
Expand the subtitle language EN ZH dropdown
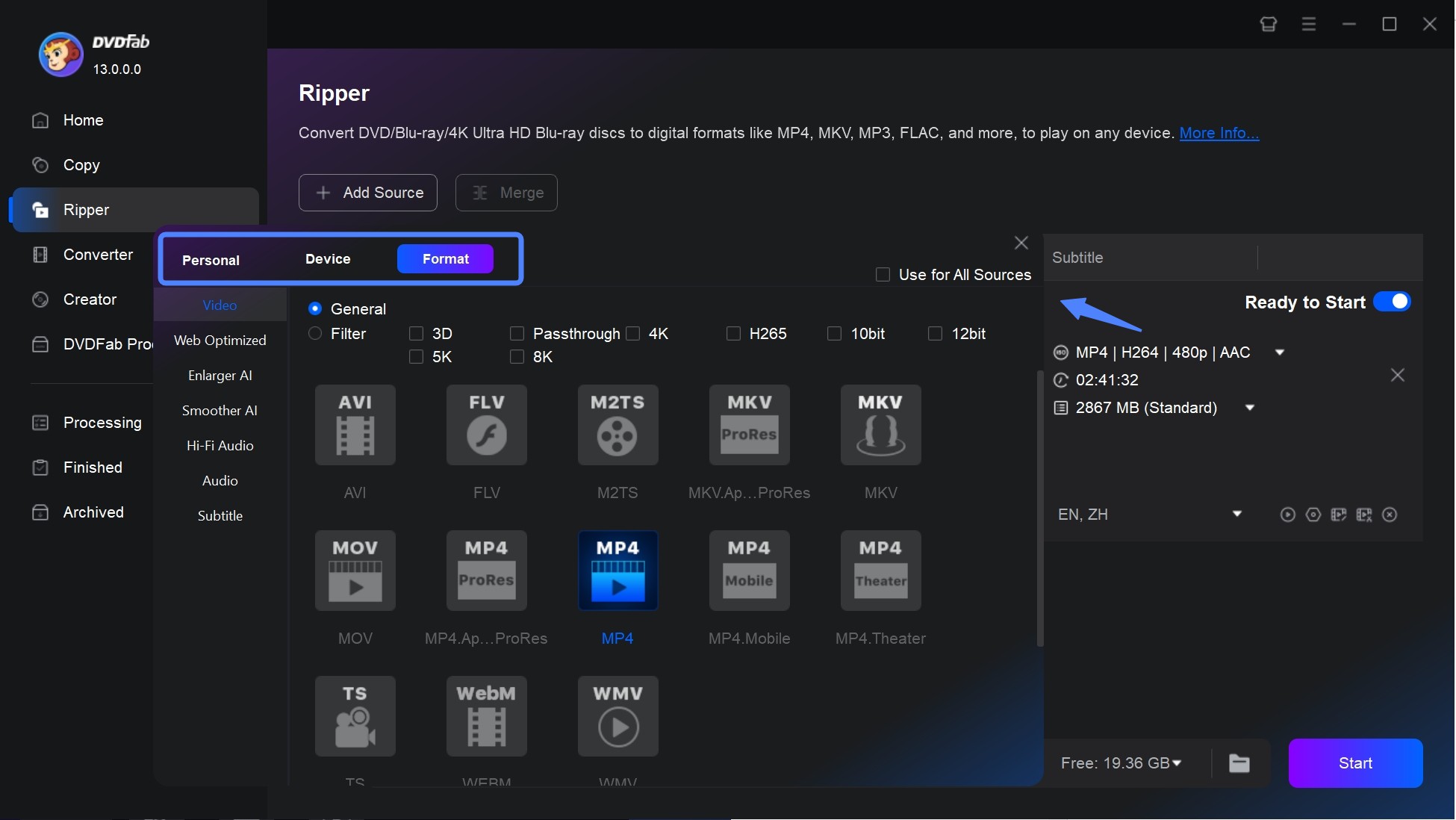[x=1235, y=513]
